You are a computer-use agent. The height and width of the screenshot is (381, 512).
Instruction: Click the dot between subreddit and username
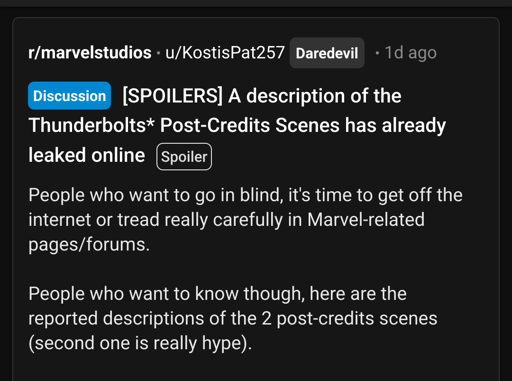(x=158, y=53)
